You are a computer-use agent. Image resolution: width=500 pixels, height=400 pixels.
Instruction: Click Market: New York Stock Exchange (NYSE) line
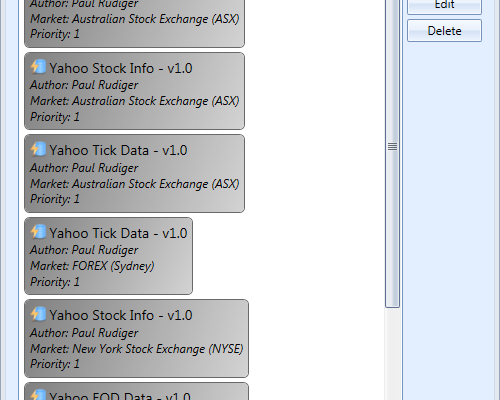pos(137,349)
